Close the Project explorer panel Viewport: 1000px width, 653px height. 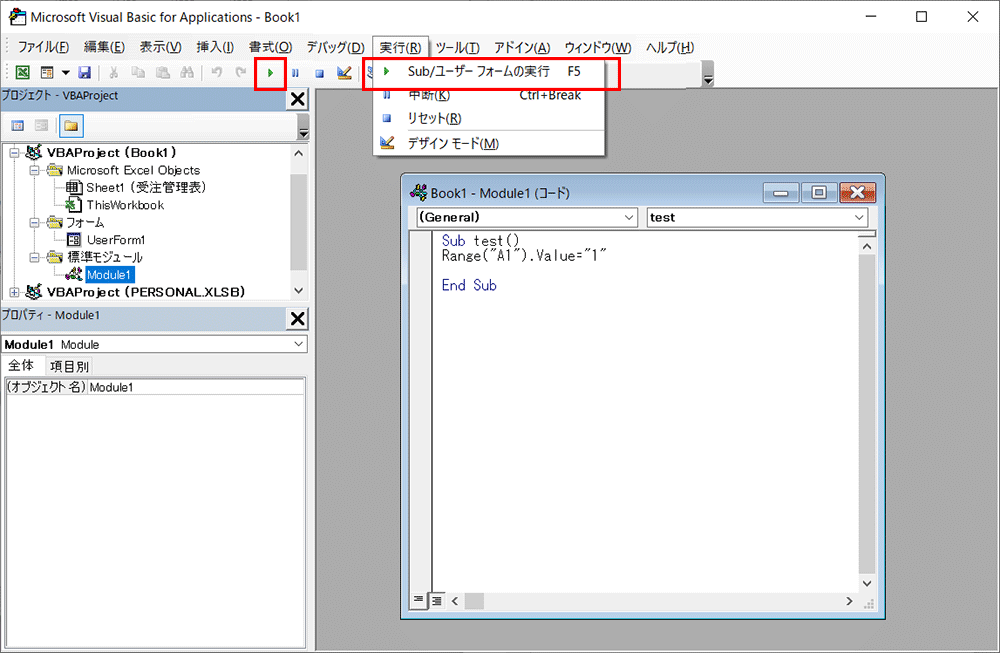click(297, 98)
